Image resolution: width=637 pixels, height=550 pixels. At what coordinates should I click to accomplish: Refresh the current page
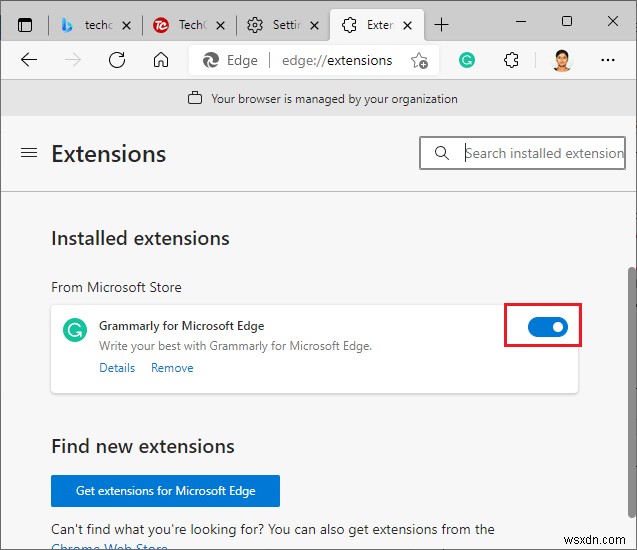[x=117, y=60]
